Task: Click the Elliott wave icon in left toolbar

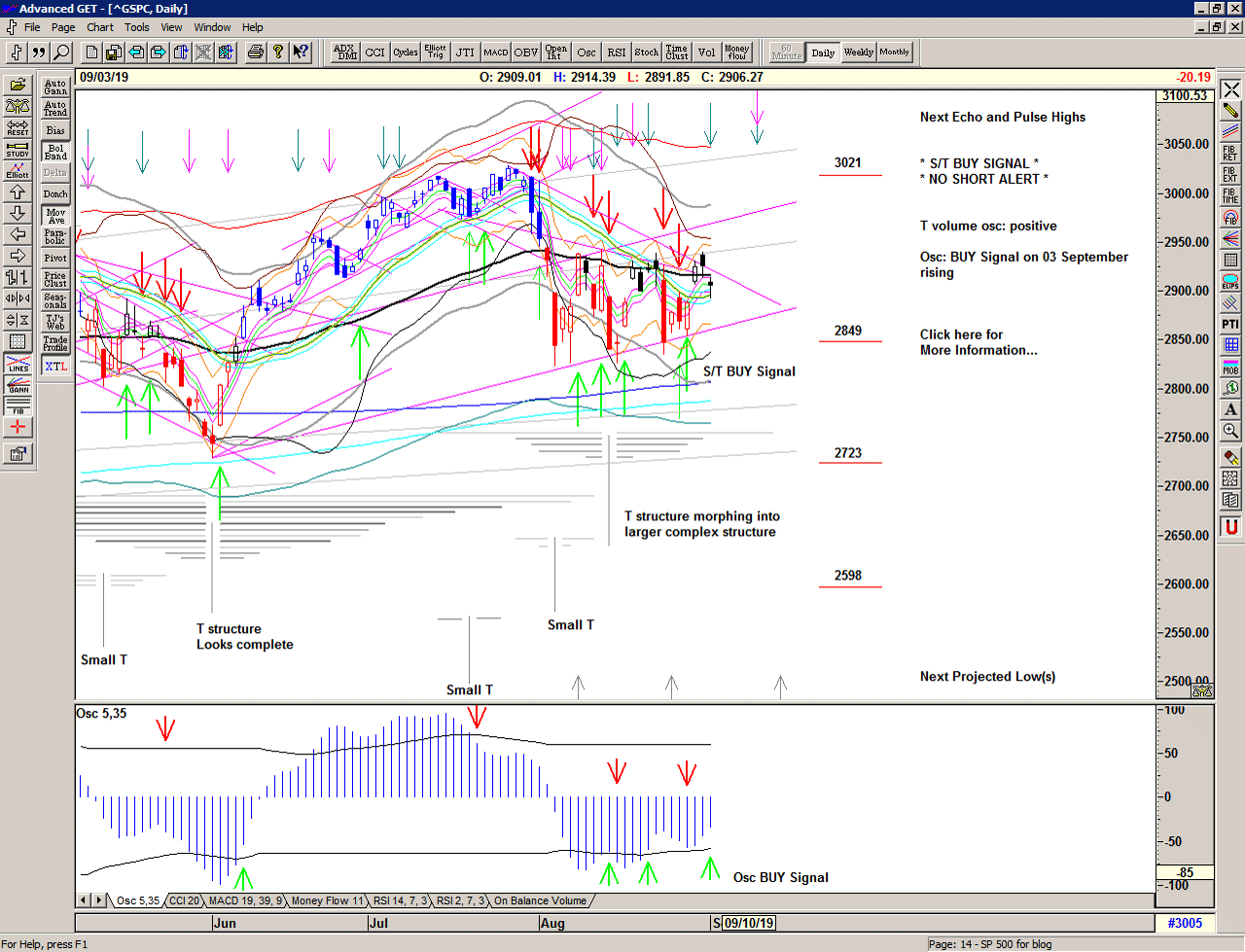Action: tap(18, 170)
